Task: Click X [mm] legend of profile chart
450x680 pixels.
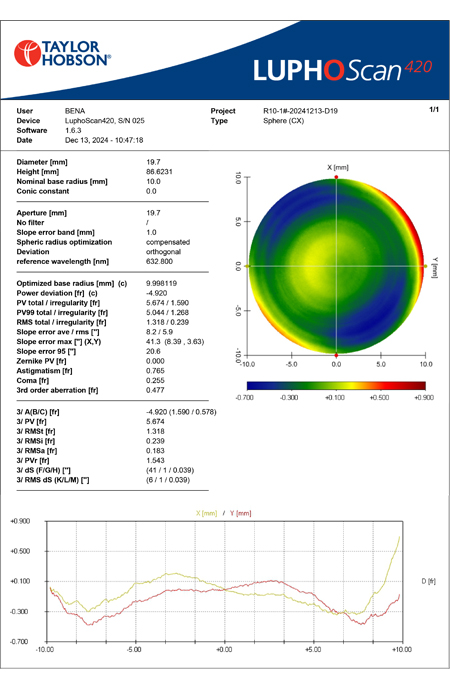Action: [206, 513]
